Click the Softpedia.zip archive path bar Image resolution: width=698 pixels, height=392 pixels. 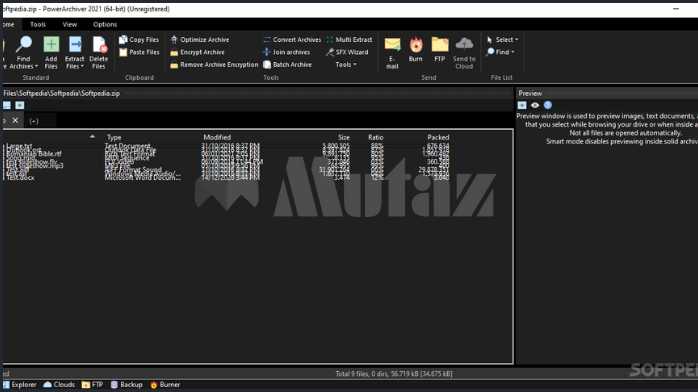click(x=257, y=93)
